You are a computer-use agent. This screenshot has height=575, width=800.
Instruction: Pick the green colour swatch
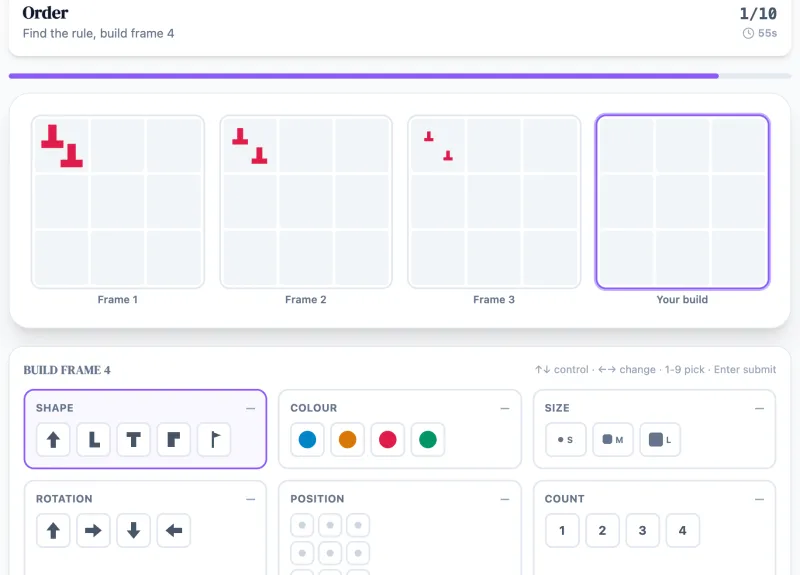(x=428, y=439)
